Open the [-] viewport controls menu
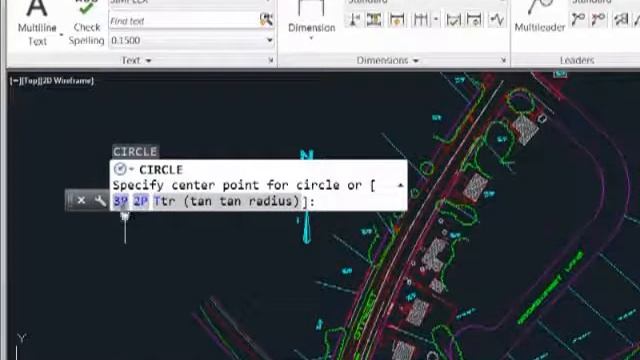 [x=15, y=81]
